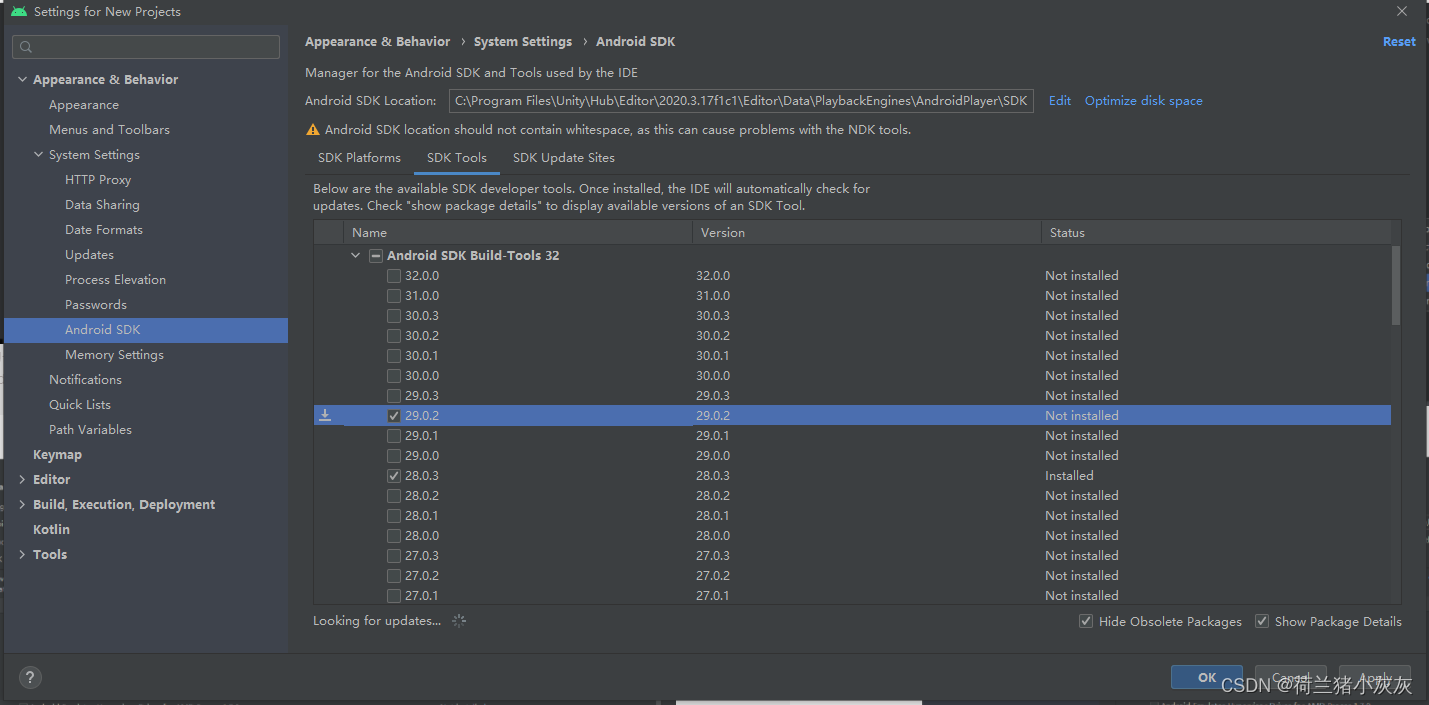Click System Settings breadcrumb link
Screen dimensions: 1429x705
(x=523, y=42)
